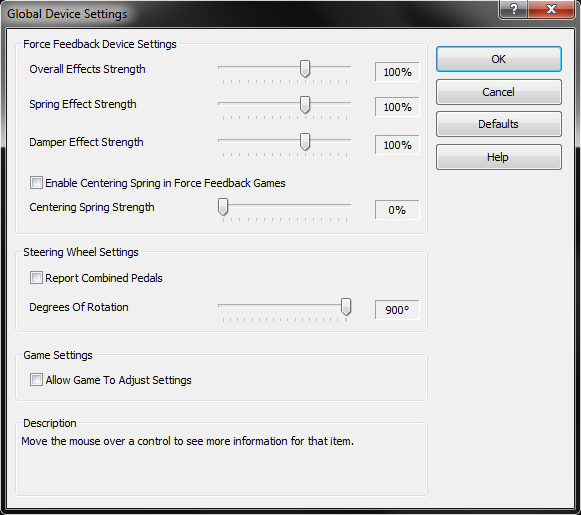
Task: Click the Centering Spring Strength slider thumb
Action: coord(223,207)
